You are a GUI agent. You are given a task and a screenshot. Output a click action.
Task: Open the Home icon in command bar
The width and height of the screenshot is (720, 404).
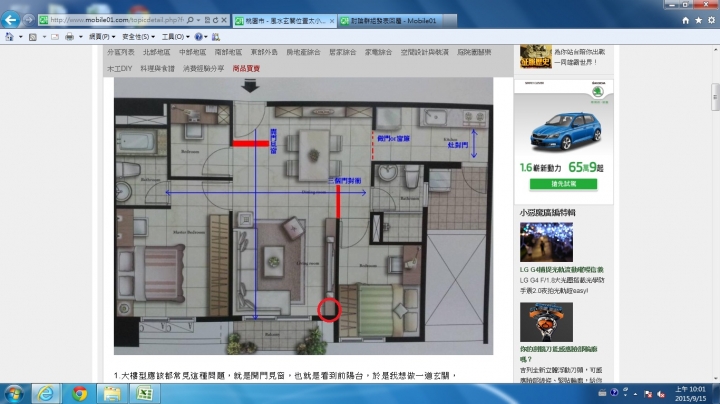click(9, 37)
